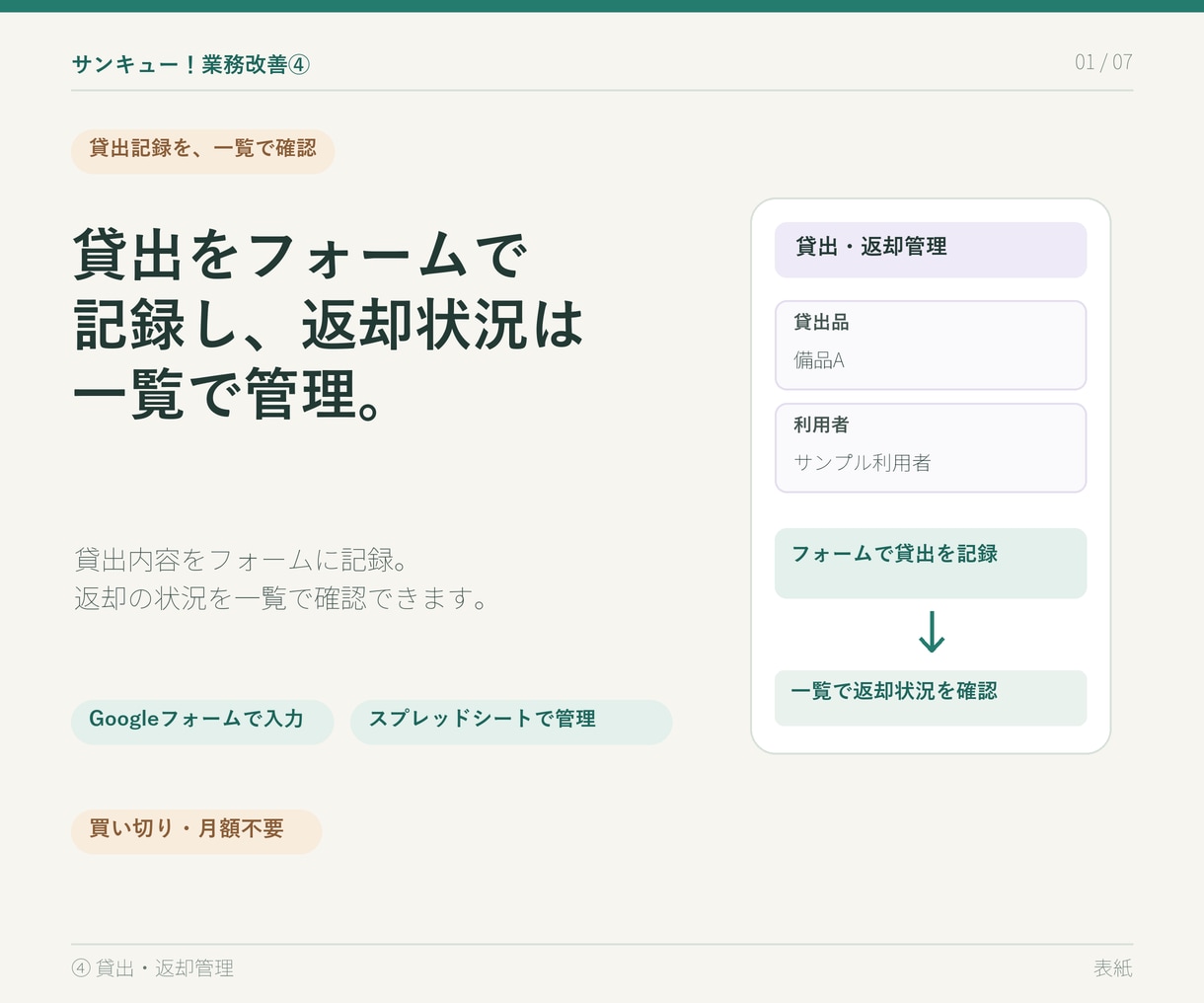Click the サンキュー！業務改善④ header title
The image size is (1204, 1003).
[190, 64]
